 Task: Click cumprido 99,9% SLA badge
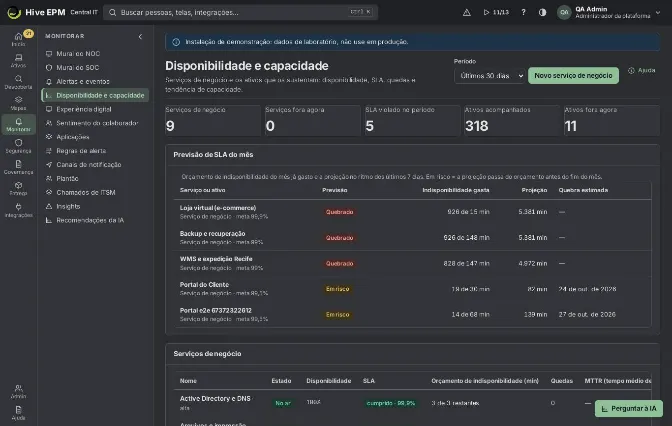click(390, 403)
